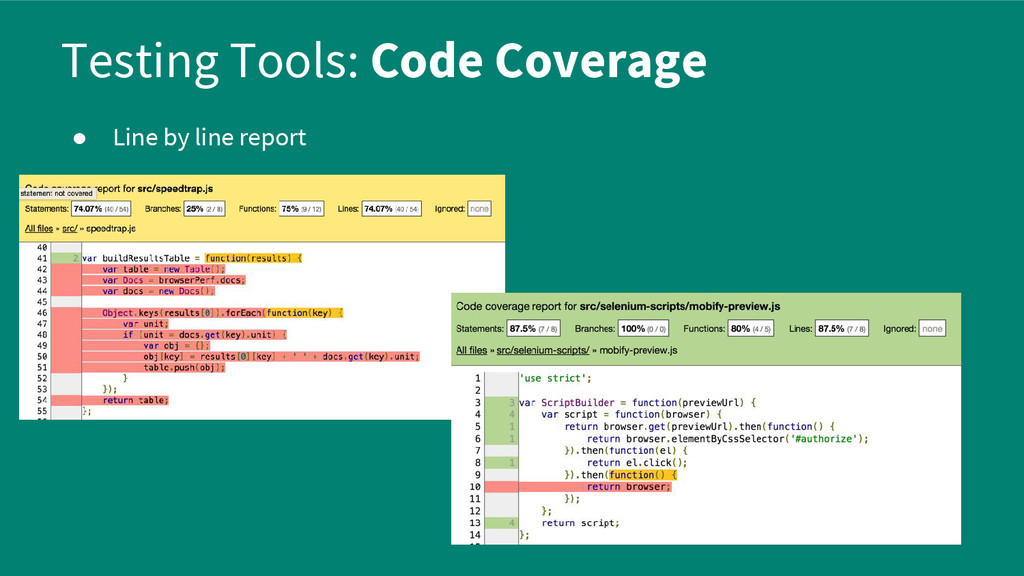Click the uncovered 'return browser;' line

tap(628, 487)
